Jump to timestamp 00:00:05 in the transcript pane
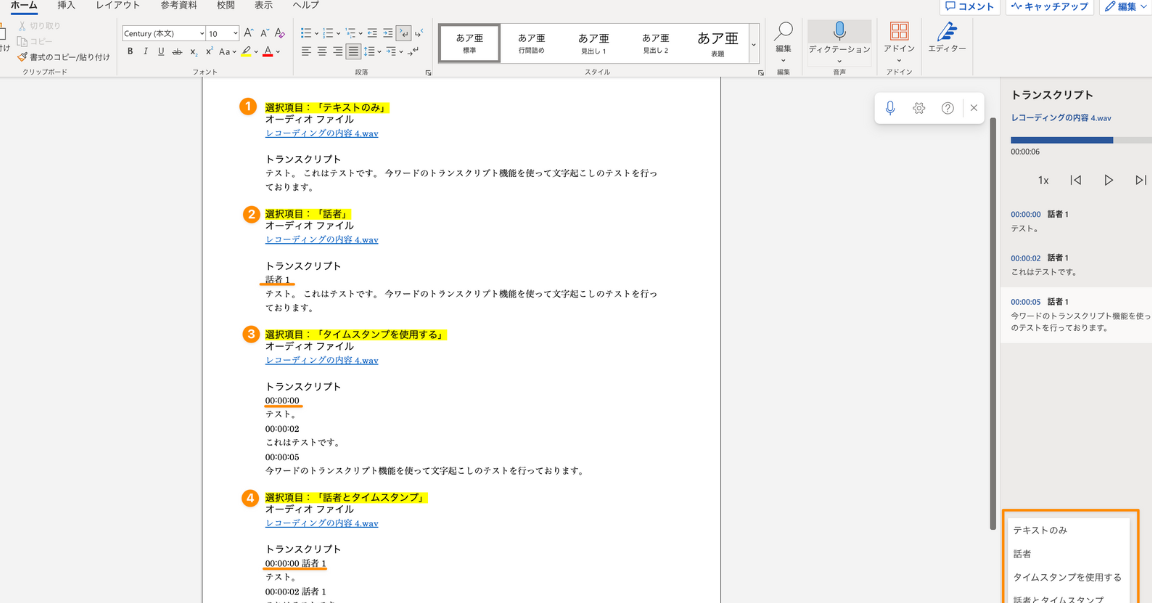The width and height of the screenshot is (1152, 603). (x=1025, y=302)
